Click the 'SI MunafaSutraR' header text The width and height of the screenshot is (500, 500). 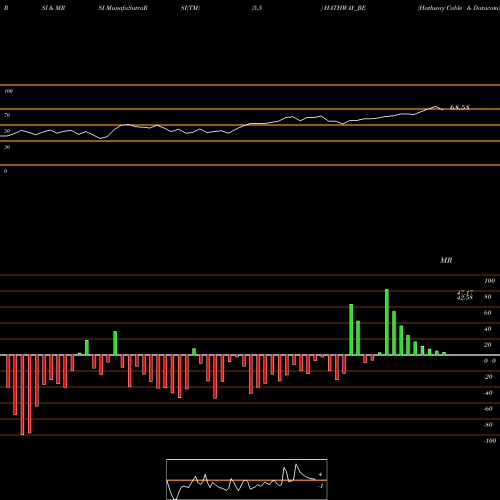tap(123, 8)
